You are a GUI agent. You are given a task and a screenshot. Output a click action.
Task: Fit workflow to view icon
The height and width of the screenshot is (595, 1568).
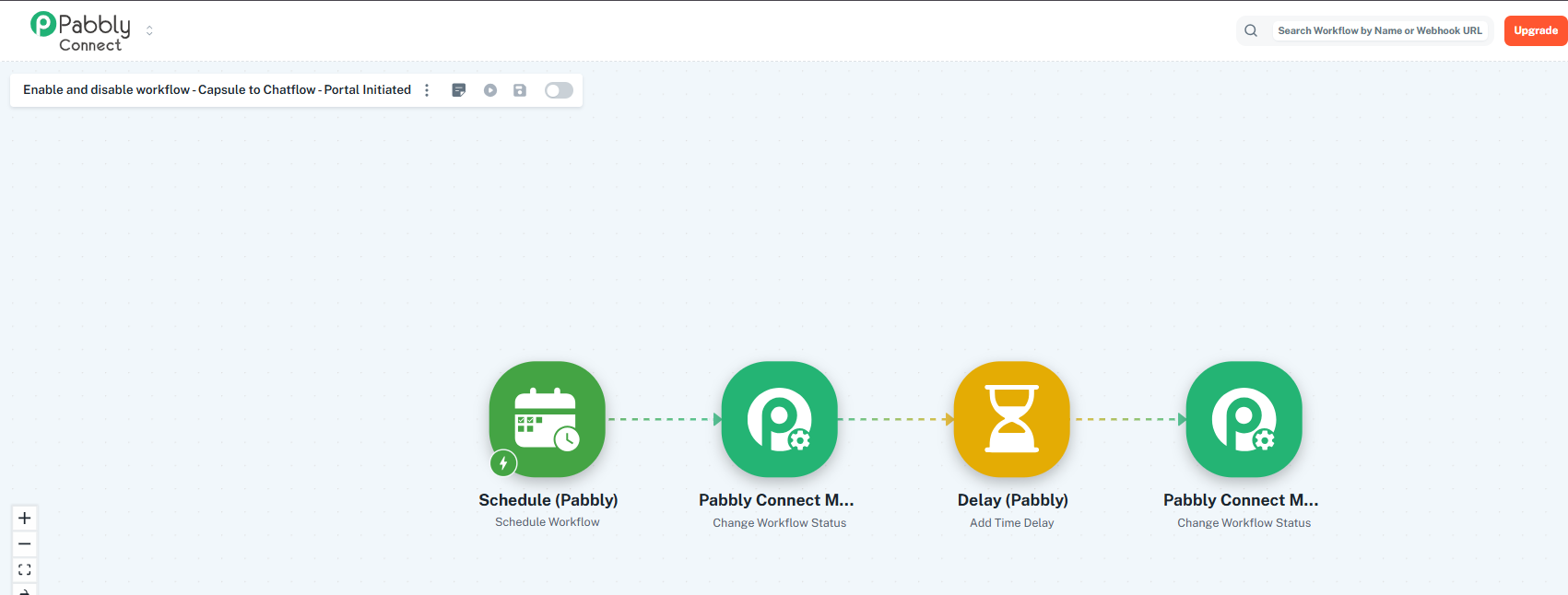coord(25,569)
